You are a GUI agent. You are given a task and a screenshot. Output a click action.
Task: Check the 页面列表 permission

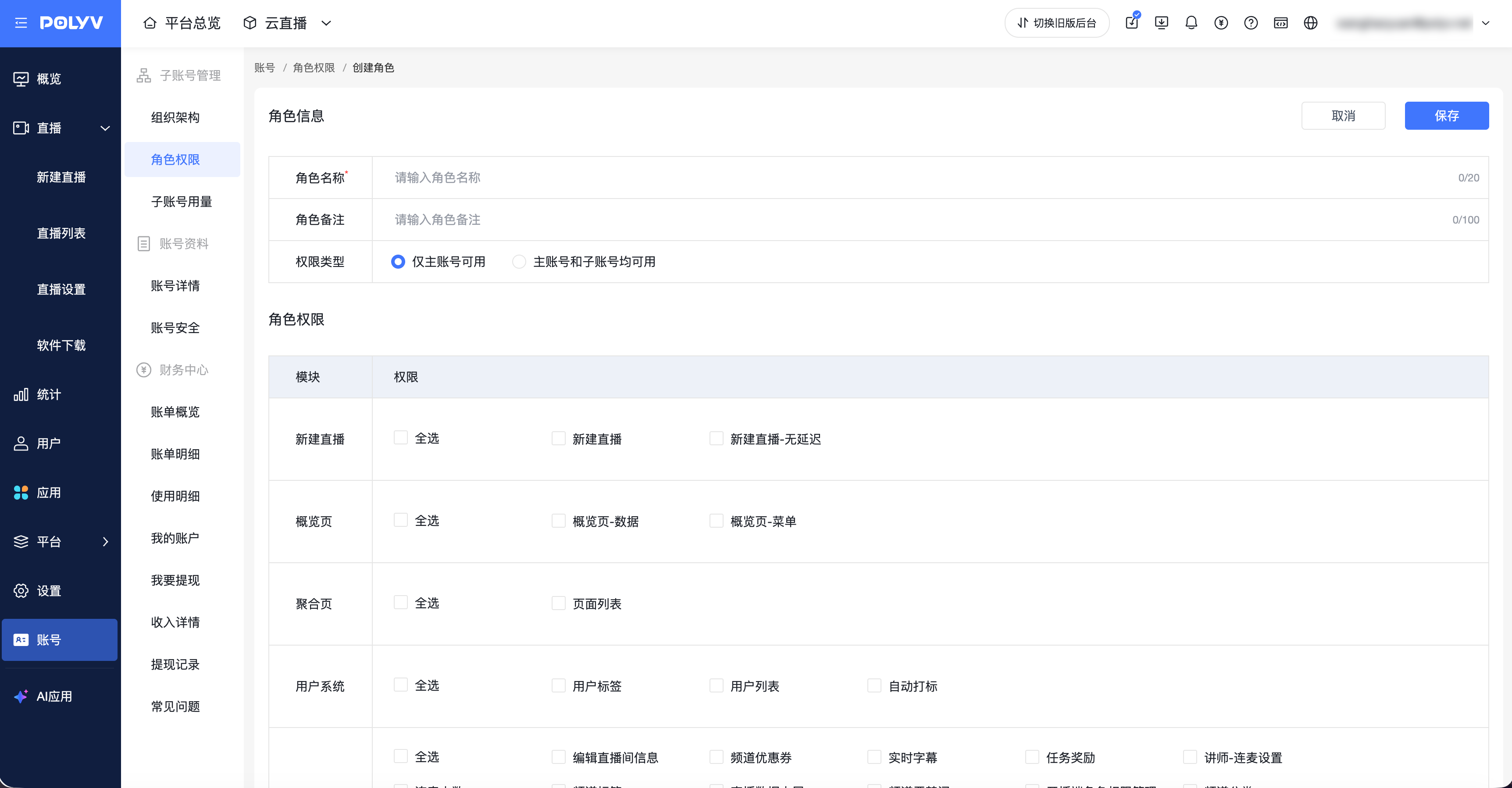(559, 603)
